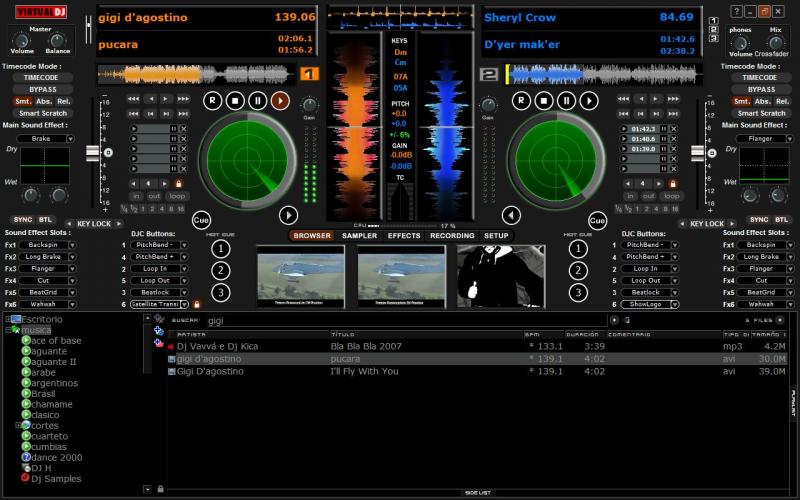Open the help question mark icon
800x500 pixels.
coord(736,11)
